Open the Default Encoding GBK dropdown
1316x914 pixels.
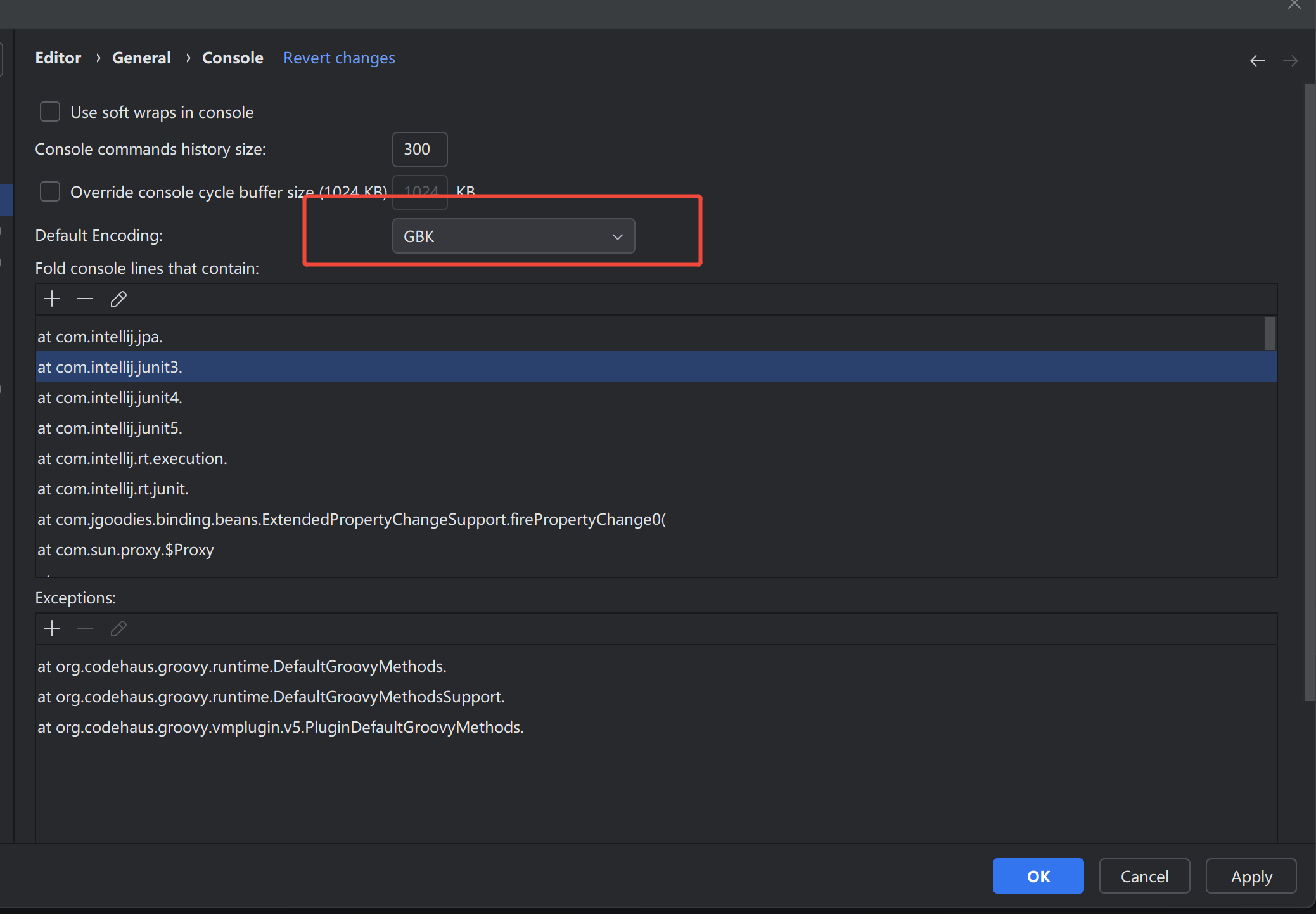[x=513, y=236]
